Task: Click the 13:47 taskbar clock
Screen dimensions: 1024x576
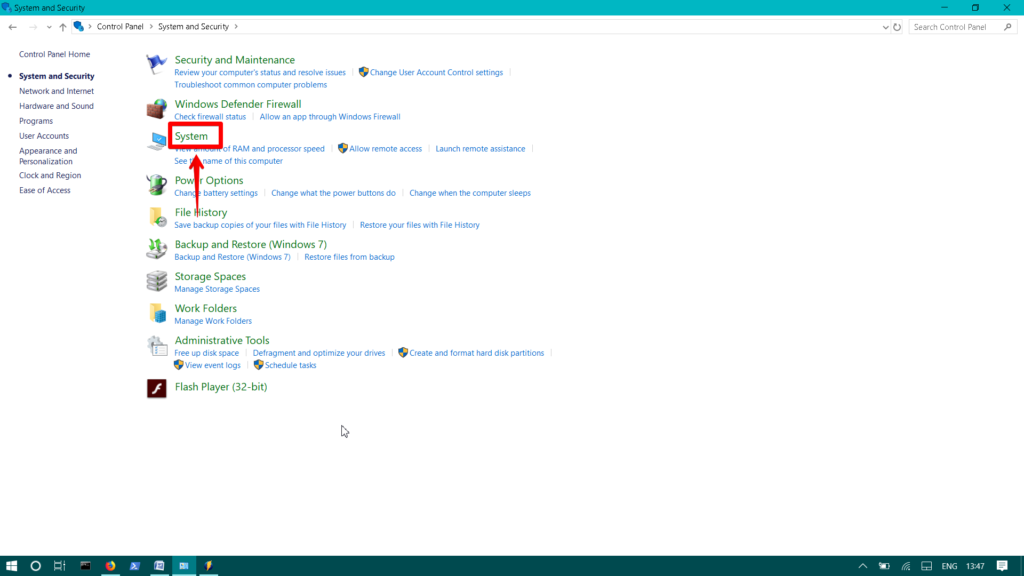Action: [x=975, y=566]
